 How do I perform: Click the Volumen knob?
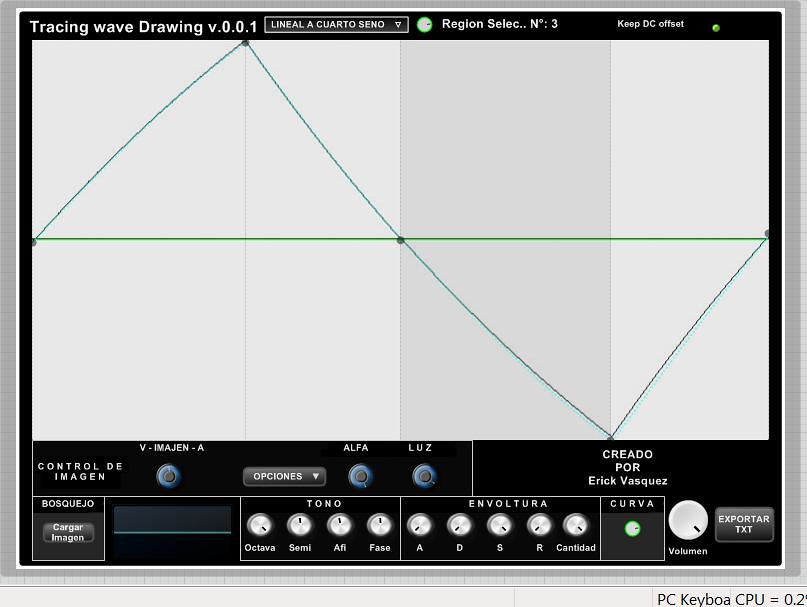[687, 521]
